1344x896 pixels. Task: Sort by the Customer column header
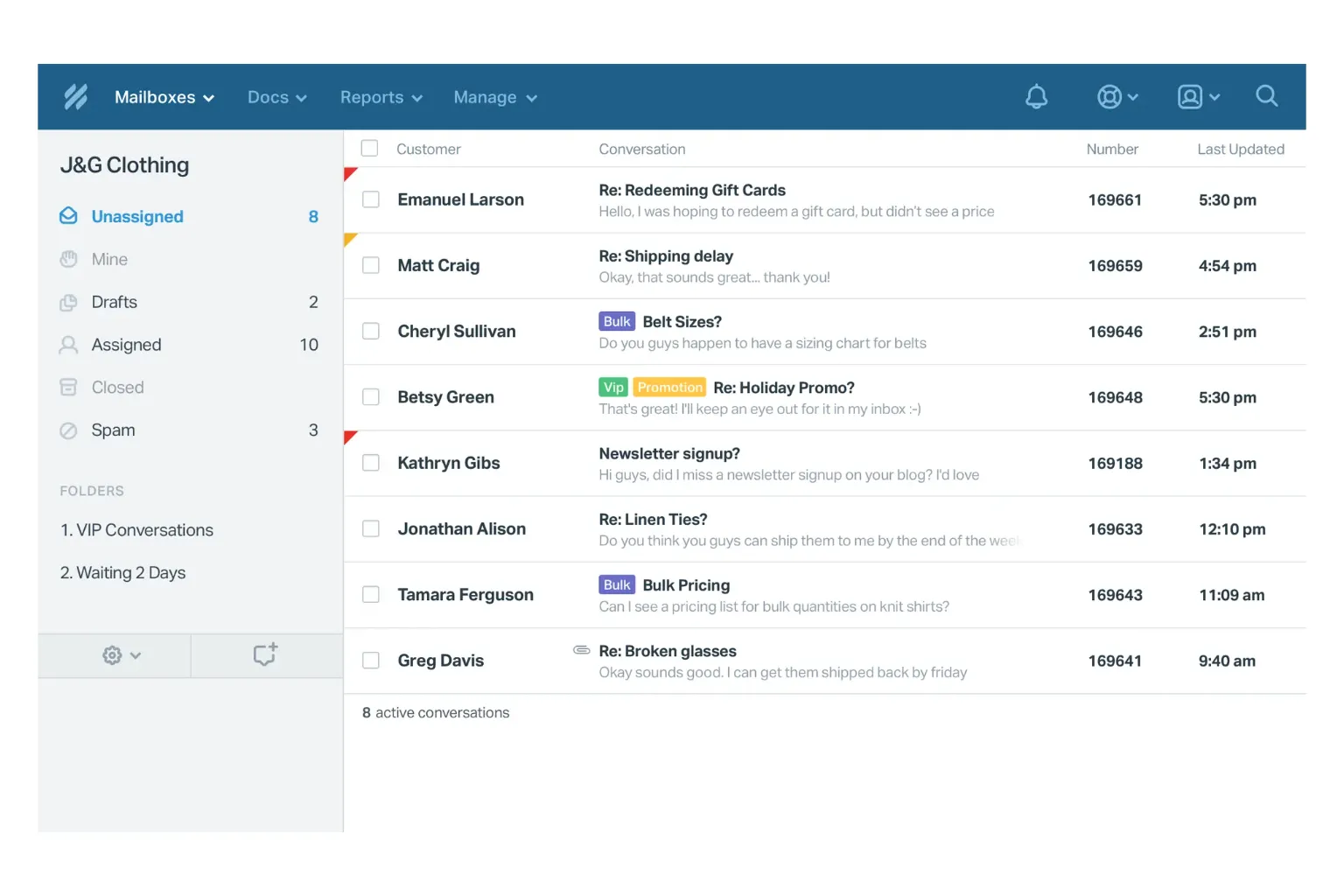[428, 149]
